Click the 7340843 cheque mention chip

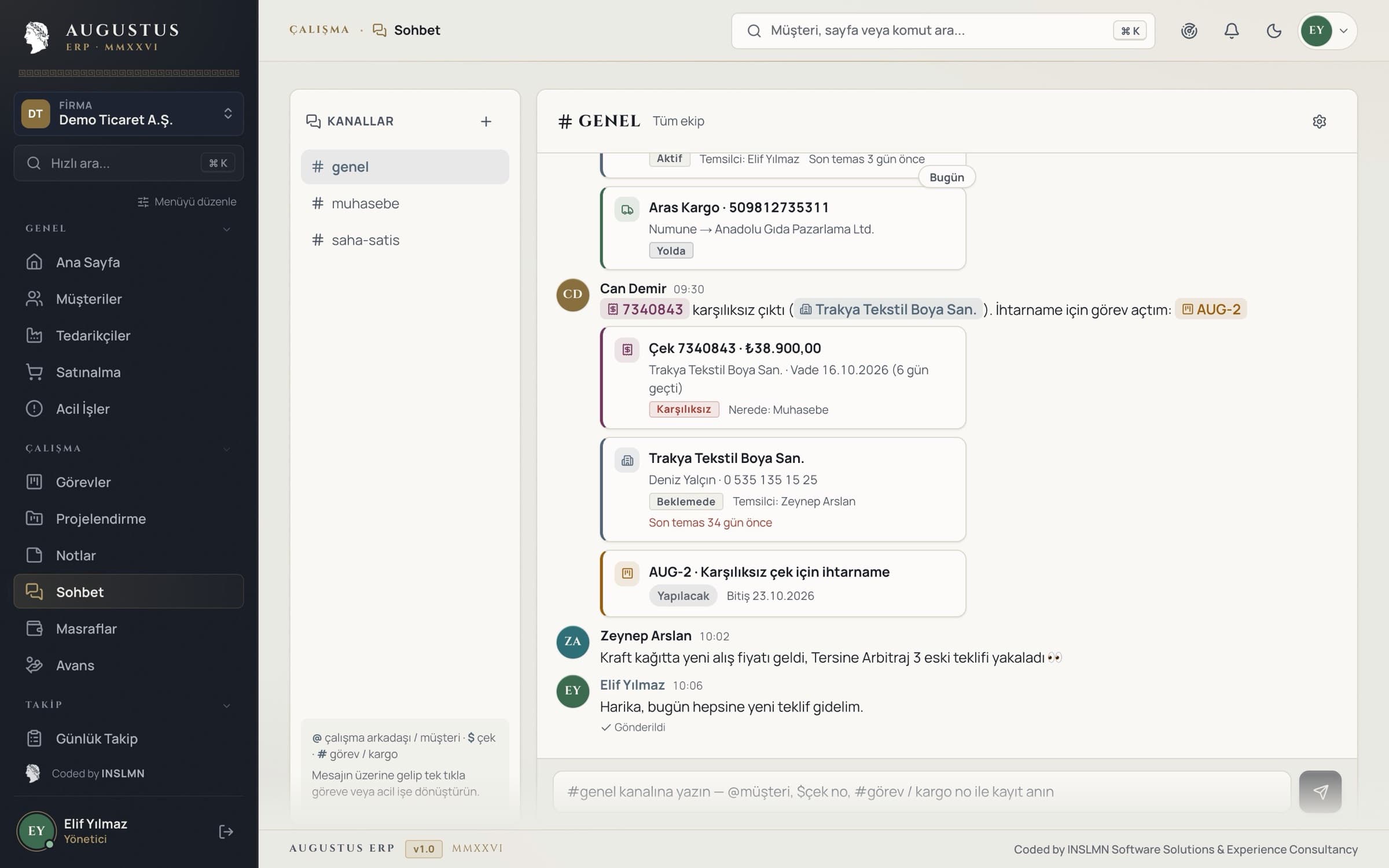click(x=645, y=309)
